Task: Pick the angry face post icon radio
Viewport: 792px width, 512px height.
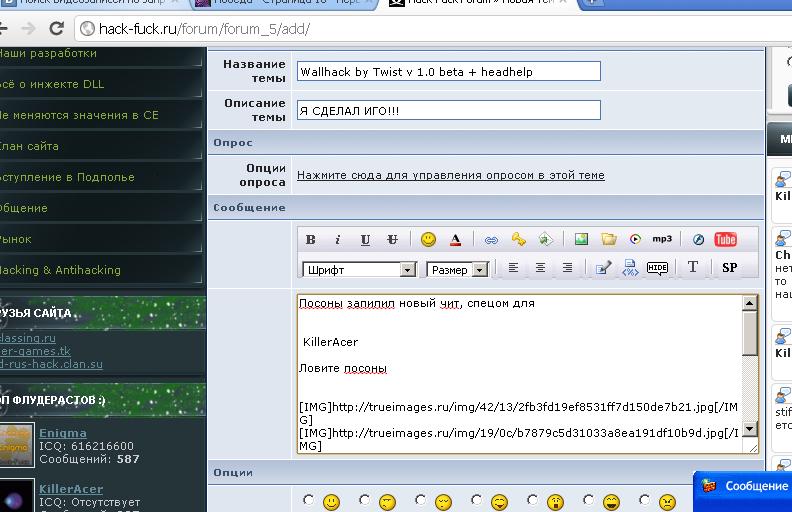Action: click(x=644, y=500)
